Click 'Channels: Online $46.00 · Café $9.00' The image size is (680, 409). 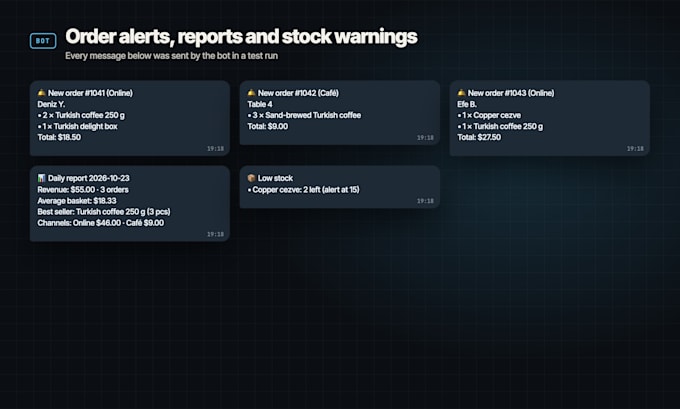[101, 223]
